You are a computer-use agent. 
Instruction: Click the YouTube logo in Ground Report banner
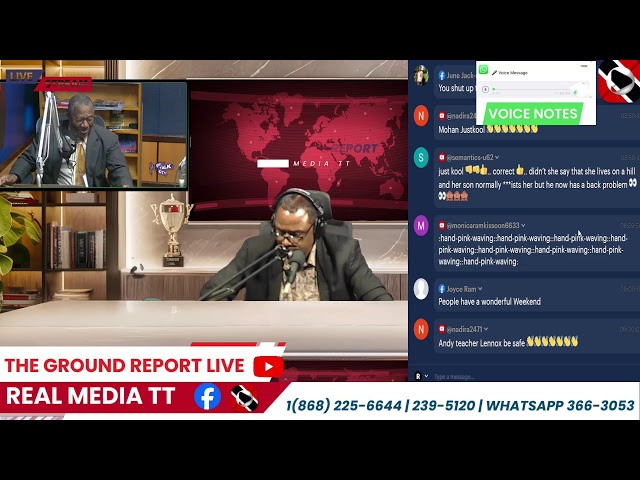tap(268, 367)
